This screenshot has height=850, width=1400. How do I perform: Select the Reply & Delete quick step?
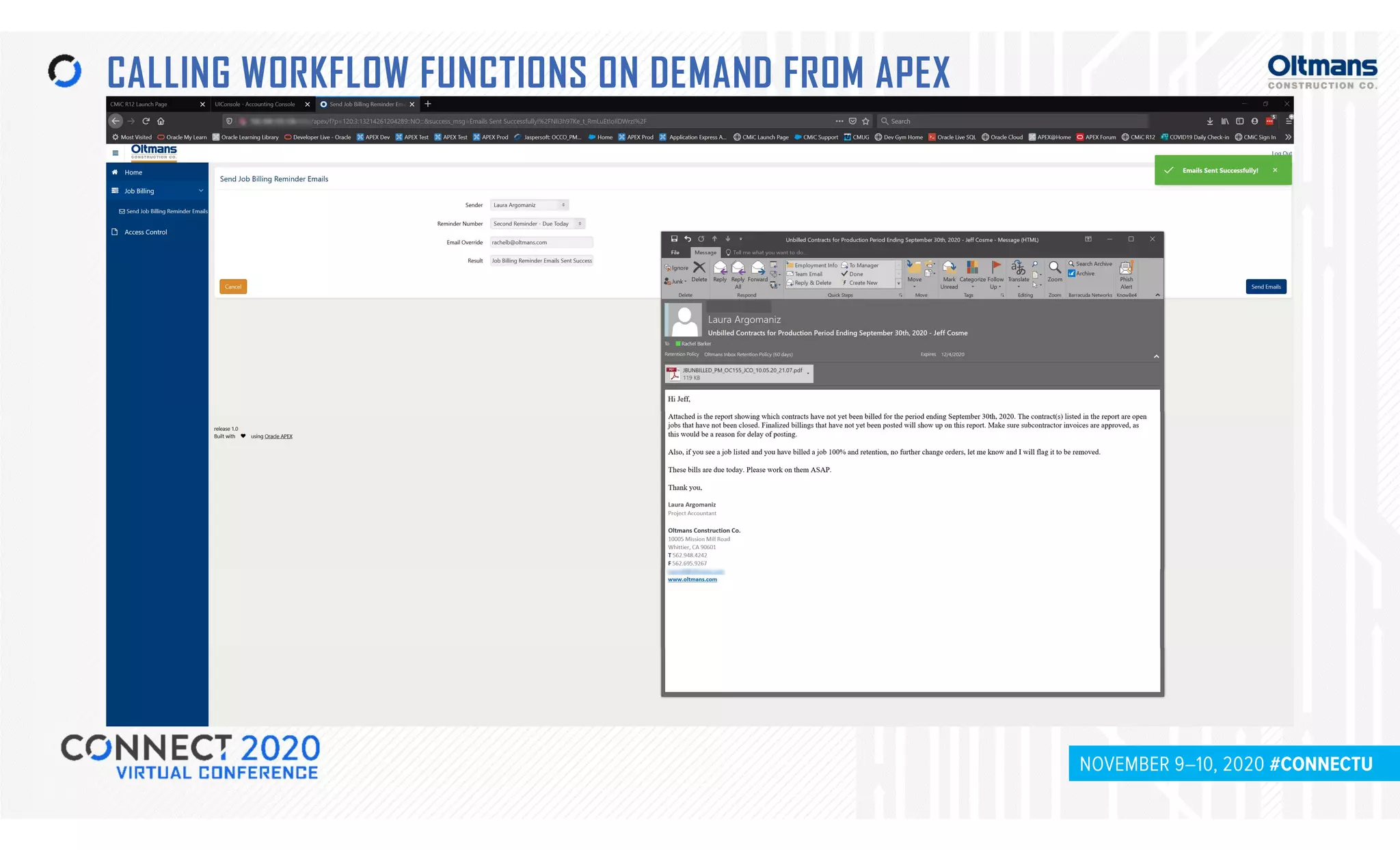click(809, 283)
